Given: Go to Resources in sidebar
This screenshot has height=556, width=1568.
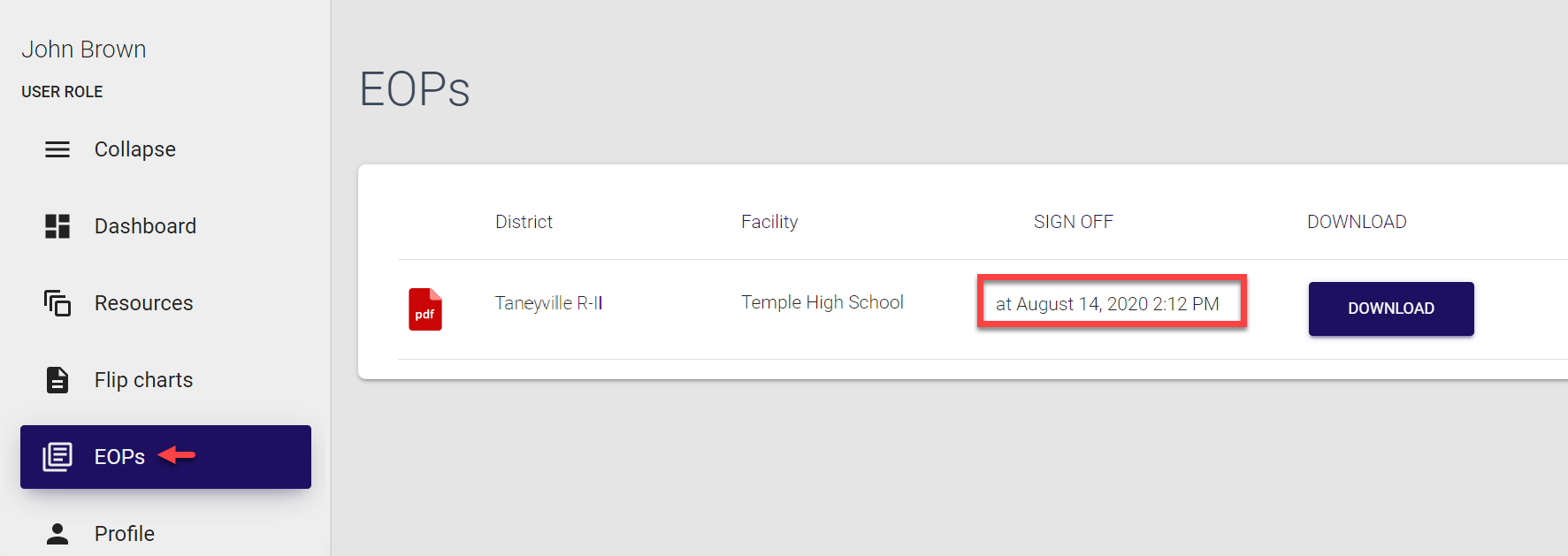Looking at the screenshot, I should coord(143,303).
